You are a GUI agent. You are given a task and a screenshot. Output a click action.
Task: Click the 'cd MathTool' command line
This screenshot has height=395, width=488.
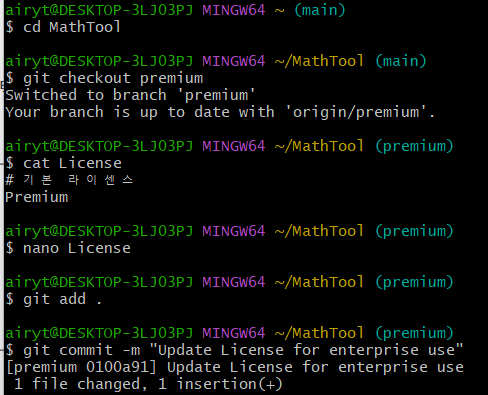click(63, 27)
